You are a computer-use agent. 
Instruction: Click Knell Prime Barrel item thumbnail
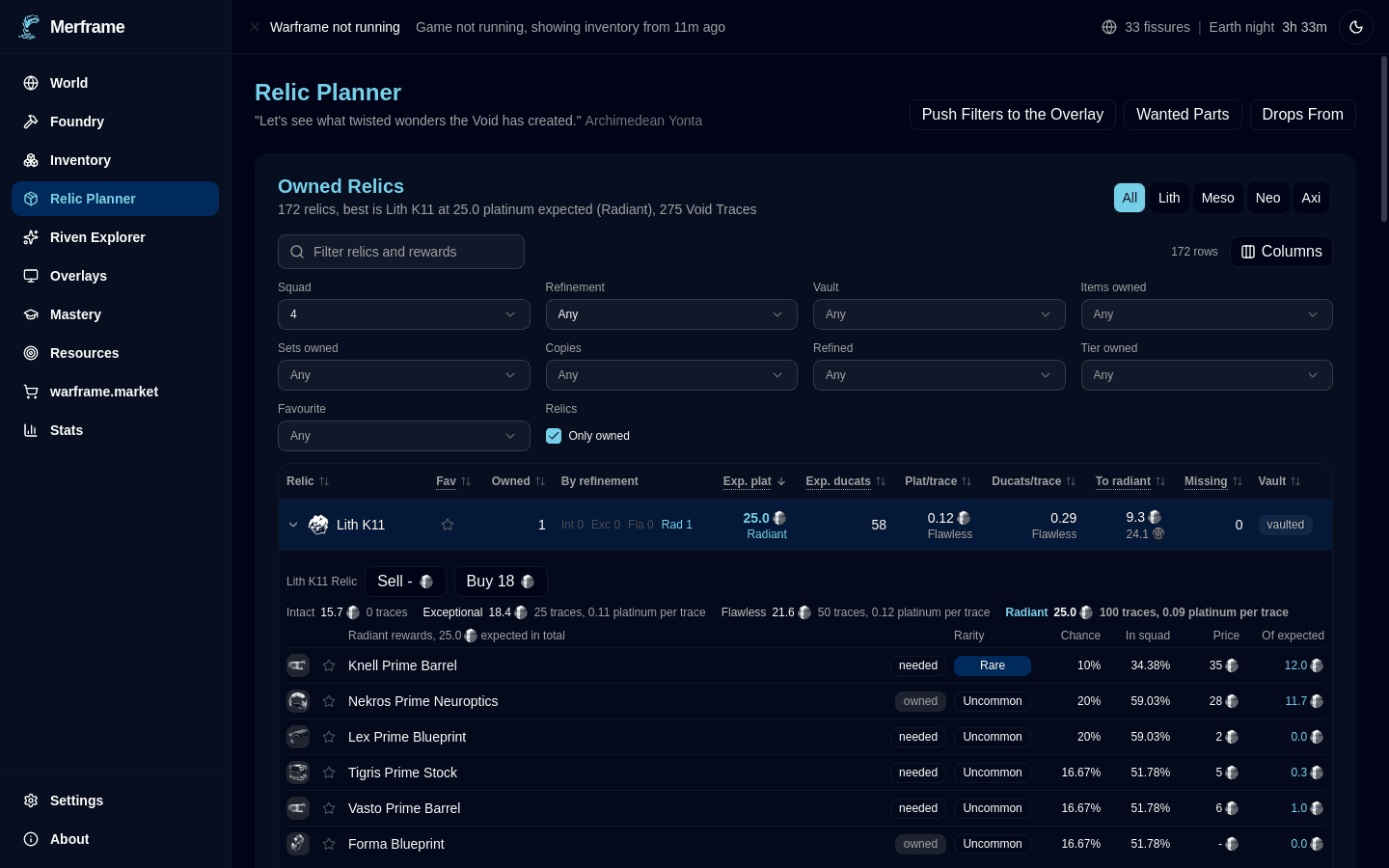coord(298,665)
